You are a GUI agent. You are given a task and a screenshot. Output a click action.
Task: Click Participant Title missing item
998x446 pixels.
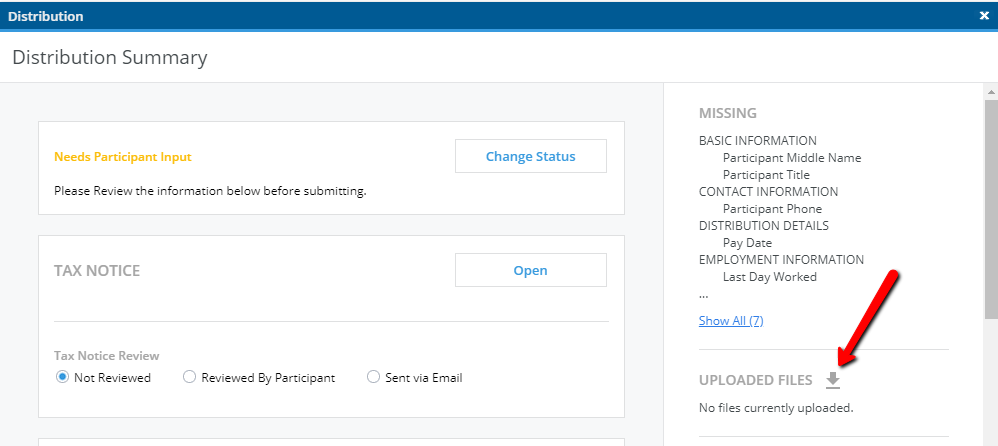click(766, 175)
